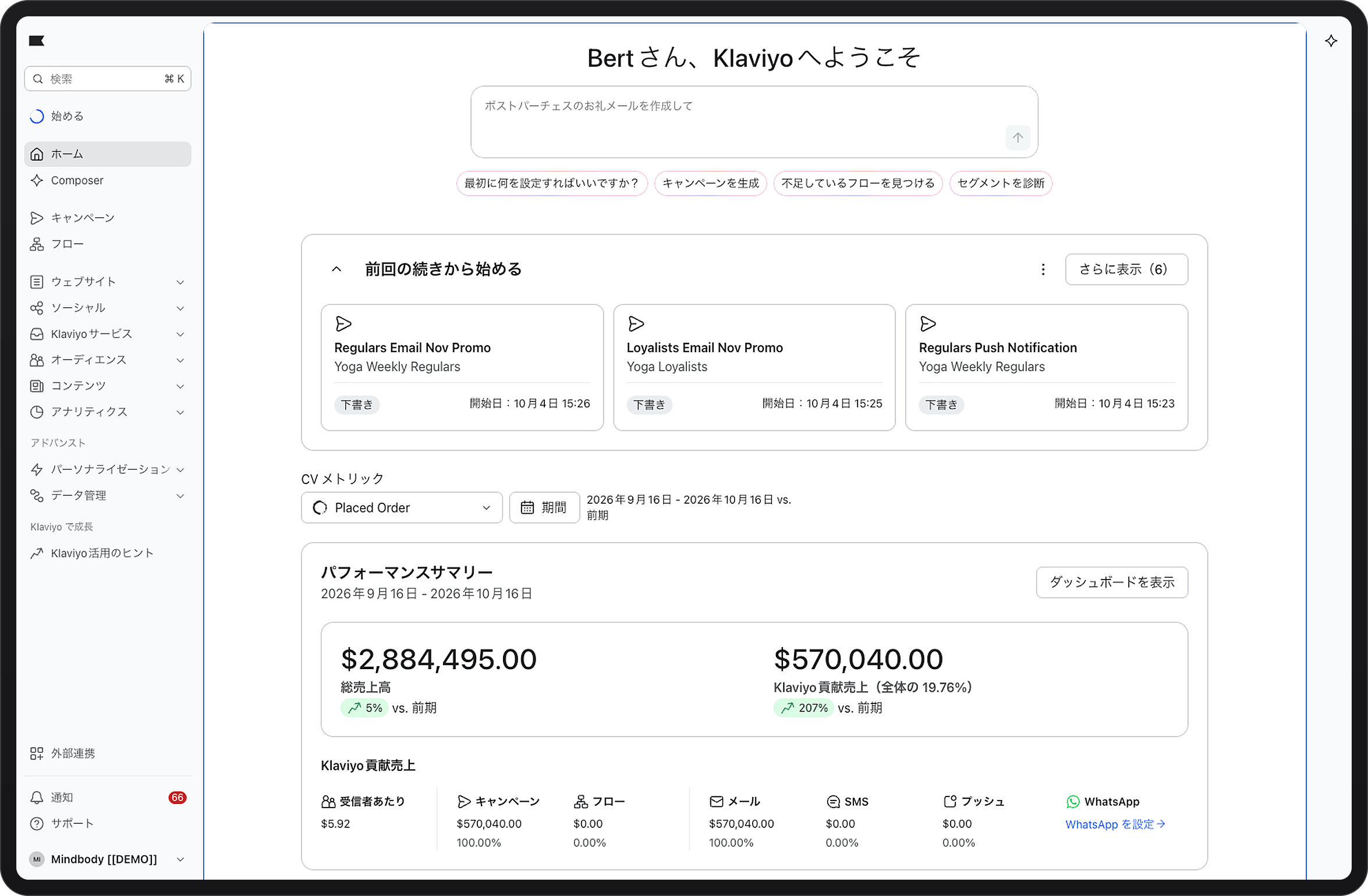The image size is (1368, 896).
Task: Go to キャンペーン in the sidebar
Action: [x=108, y=218]
